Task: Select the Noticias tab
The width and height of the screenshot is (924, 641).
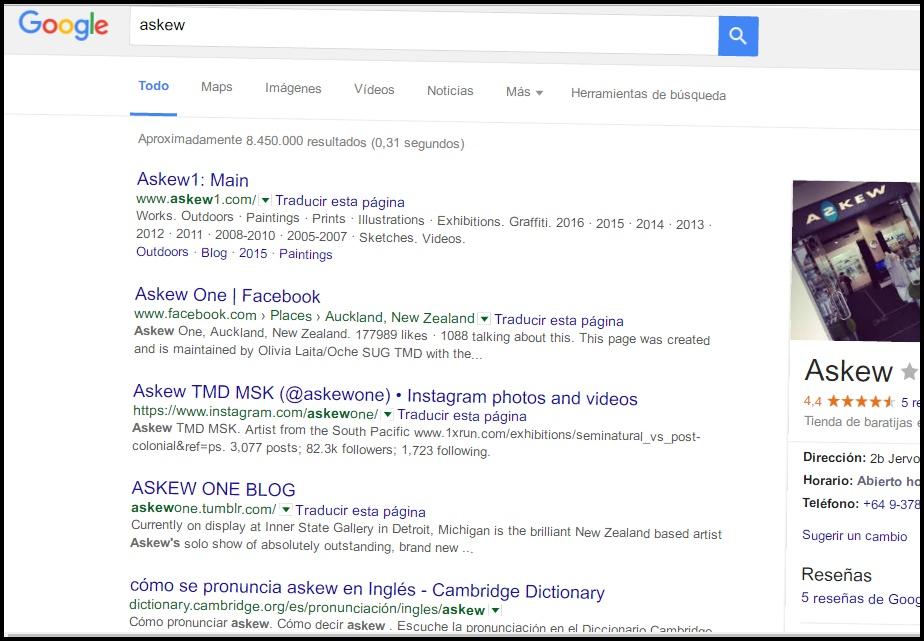Action: pos(450,91)
